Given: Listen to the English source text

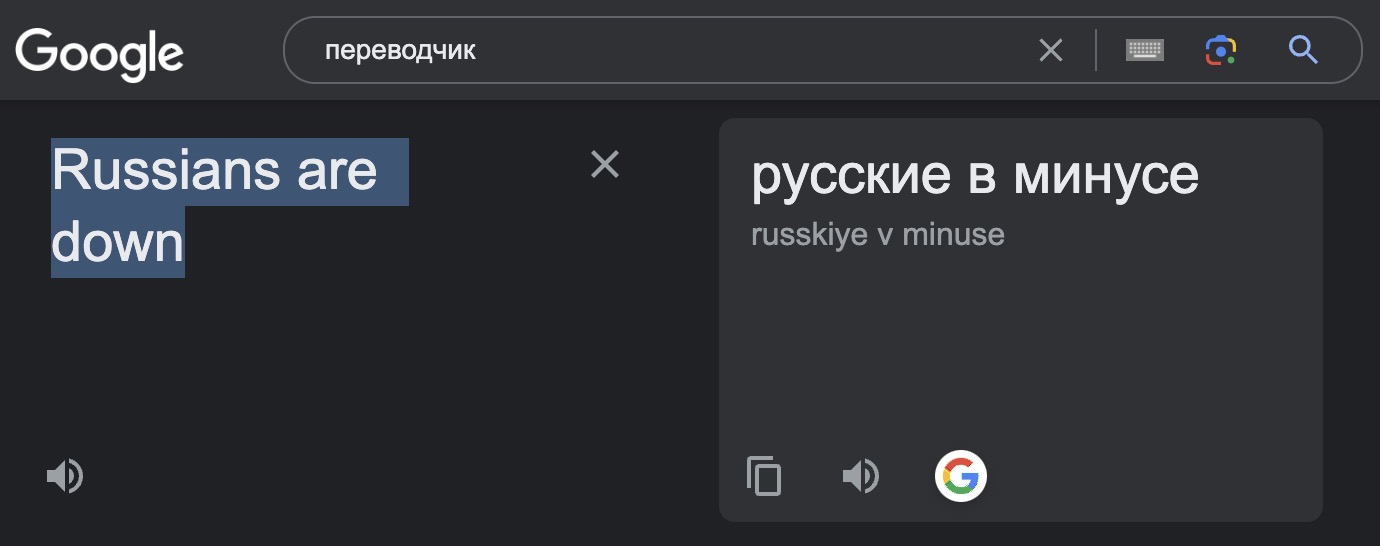Looking at the screenshot, I should [65, 477].
